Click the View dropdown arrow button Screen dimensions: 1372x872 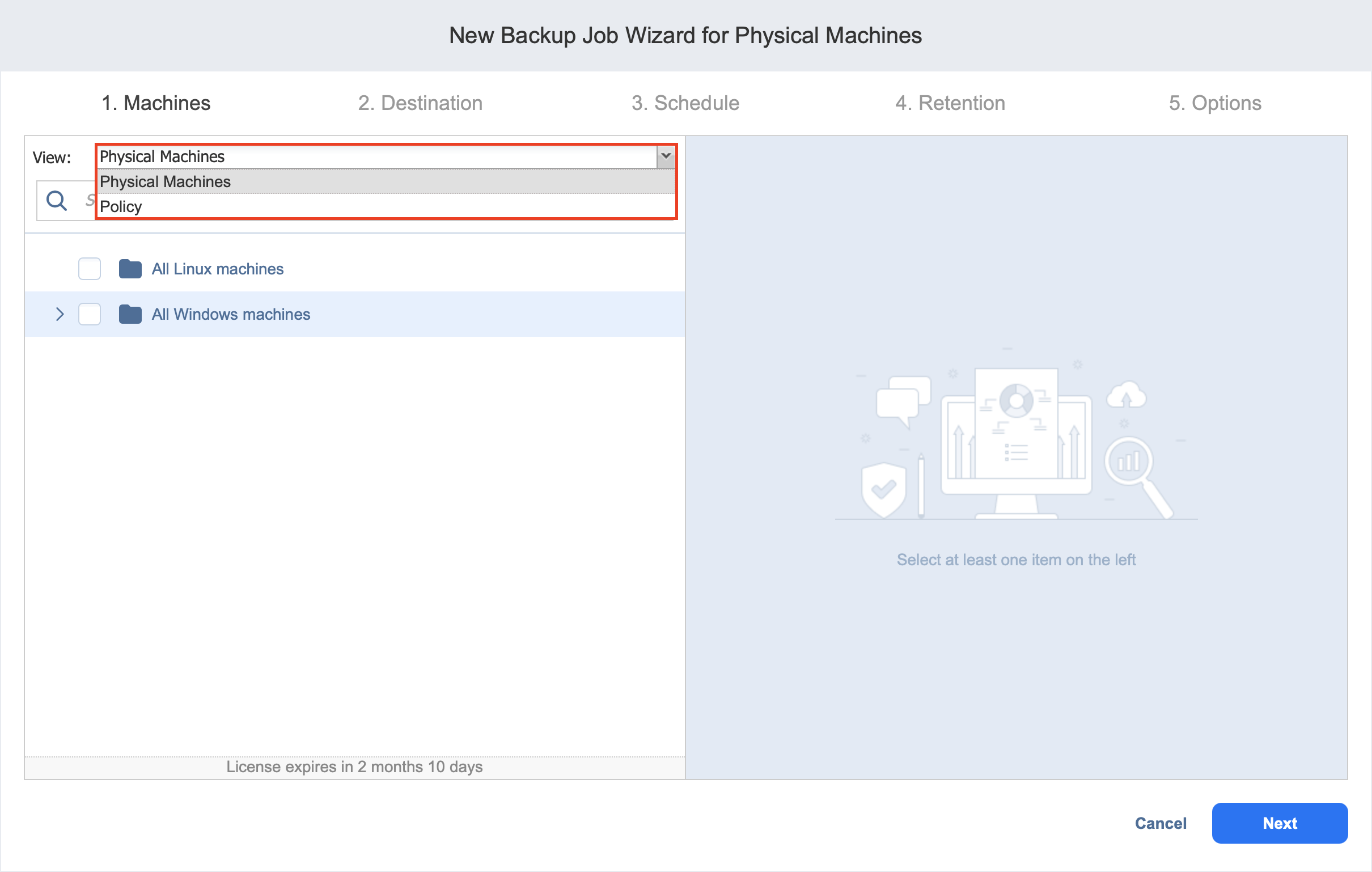tap(666, 156)
